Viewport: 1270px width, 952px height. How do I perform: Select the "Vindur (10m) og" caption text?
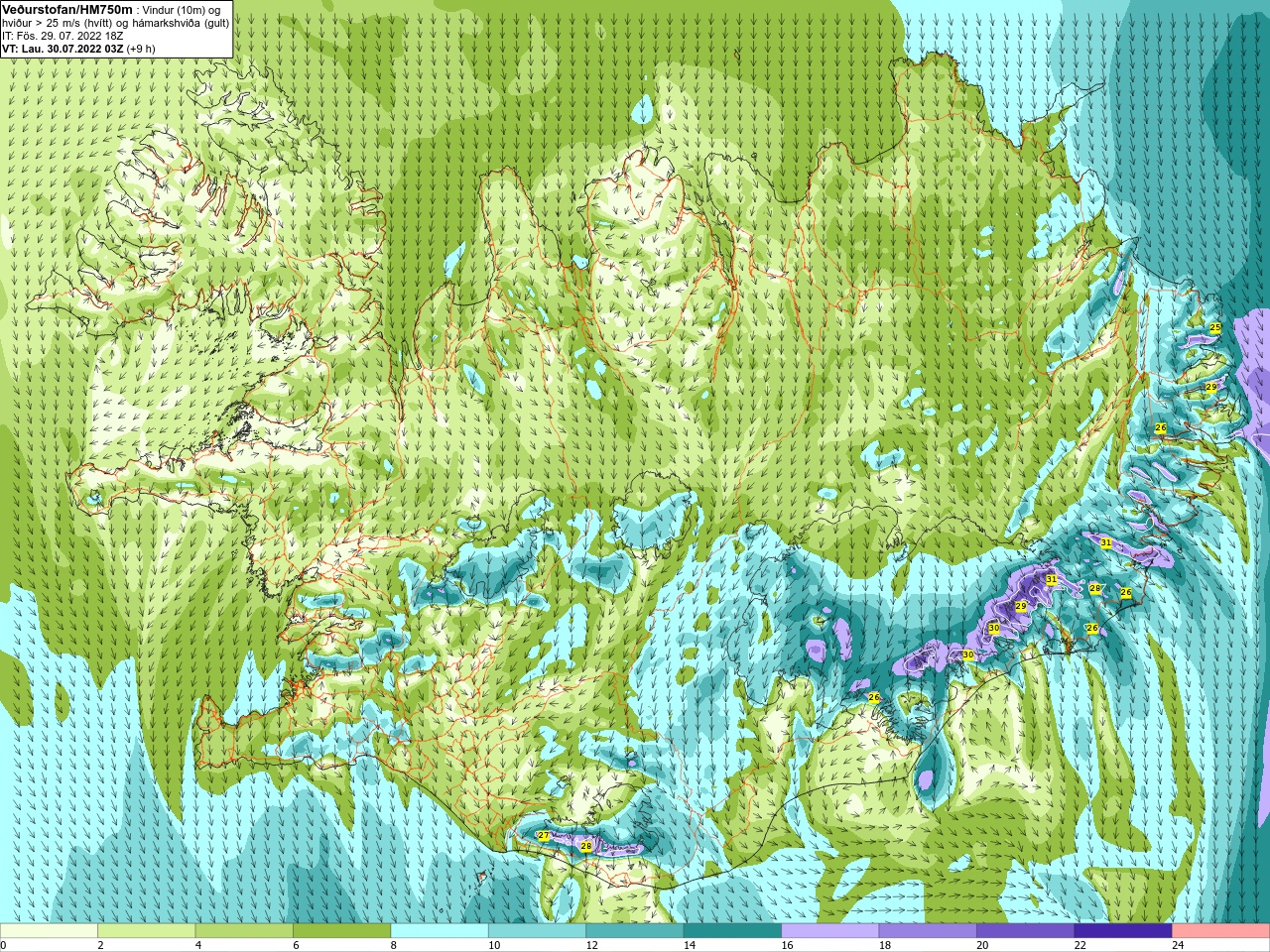pyautogui.click(x=182, y=10)
